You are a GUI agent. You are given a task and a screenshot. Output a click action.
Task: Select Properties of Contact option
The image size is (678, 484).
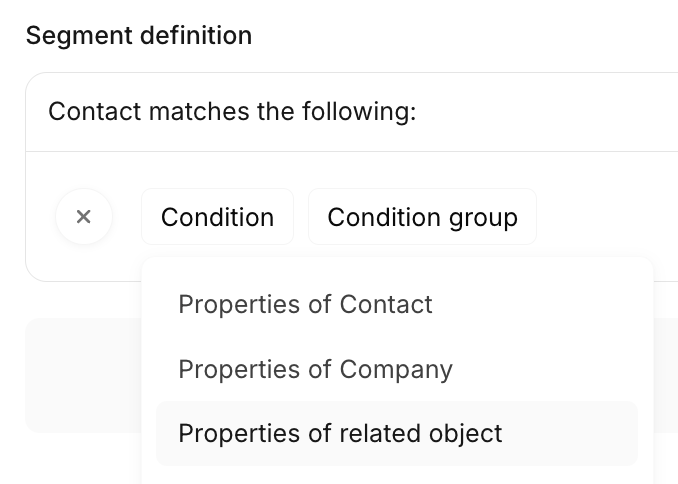(x=305, y=304)
